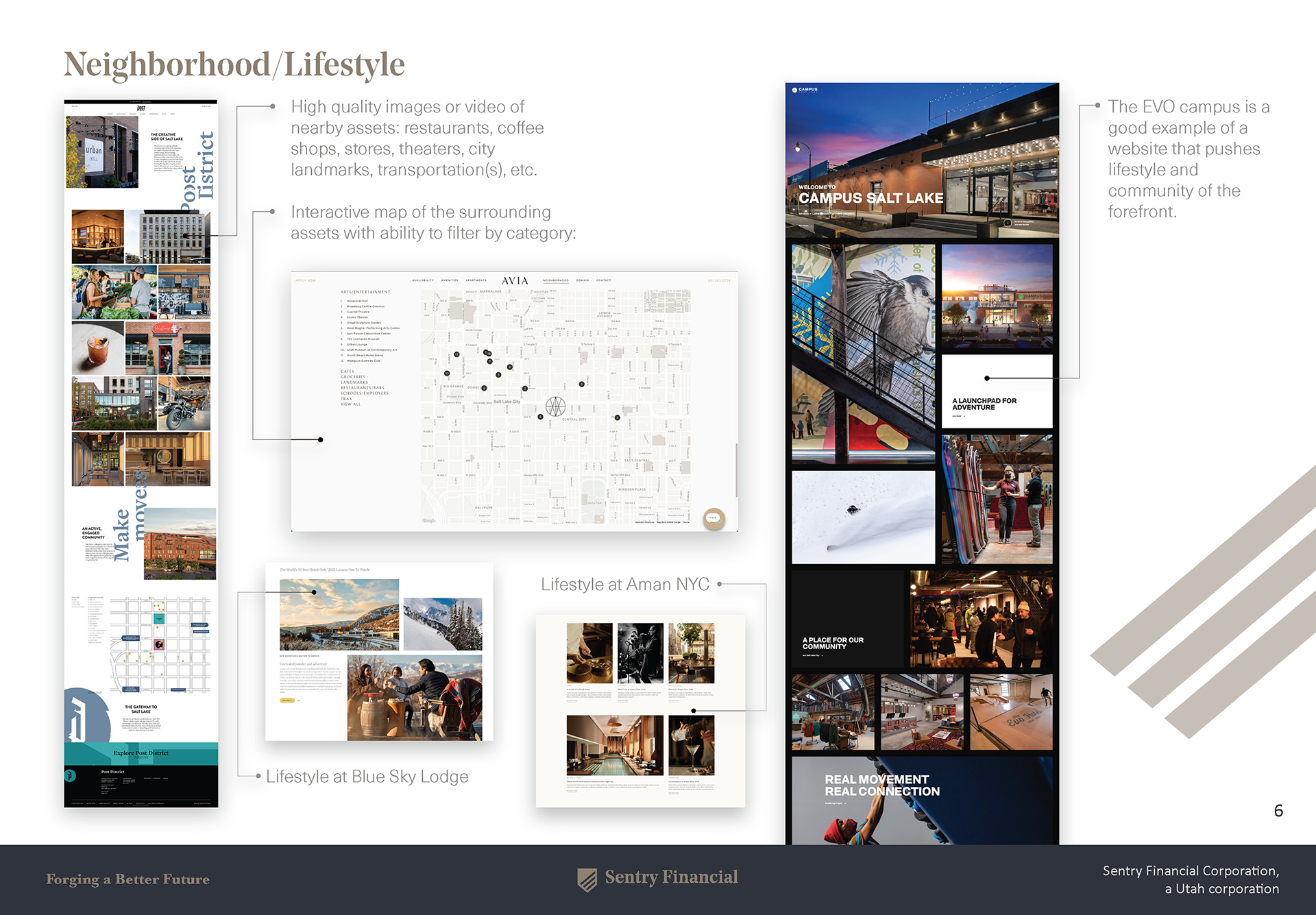Select map pin number 5 on the map's east side
1316x915 pixels.
(617, 417)
